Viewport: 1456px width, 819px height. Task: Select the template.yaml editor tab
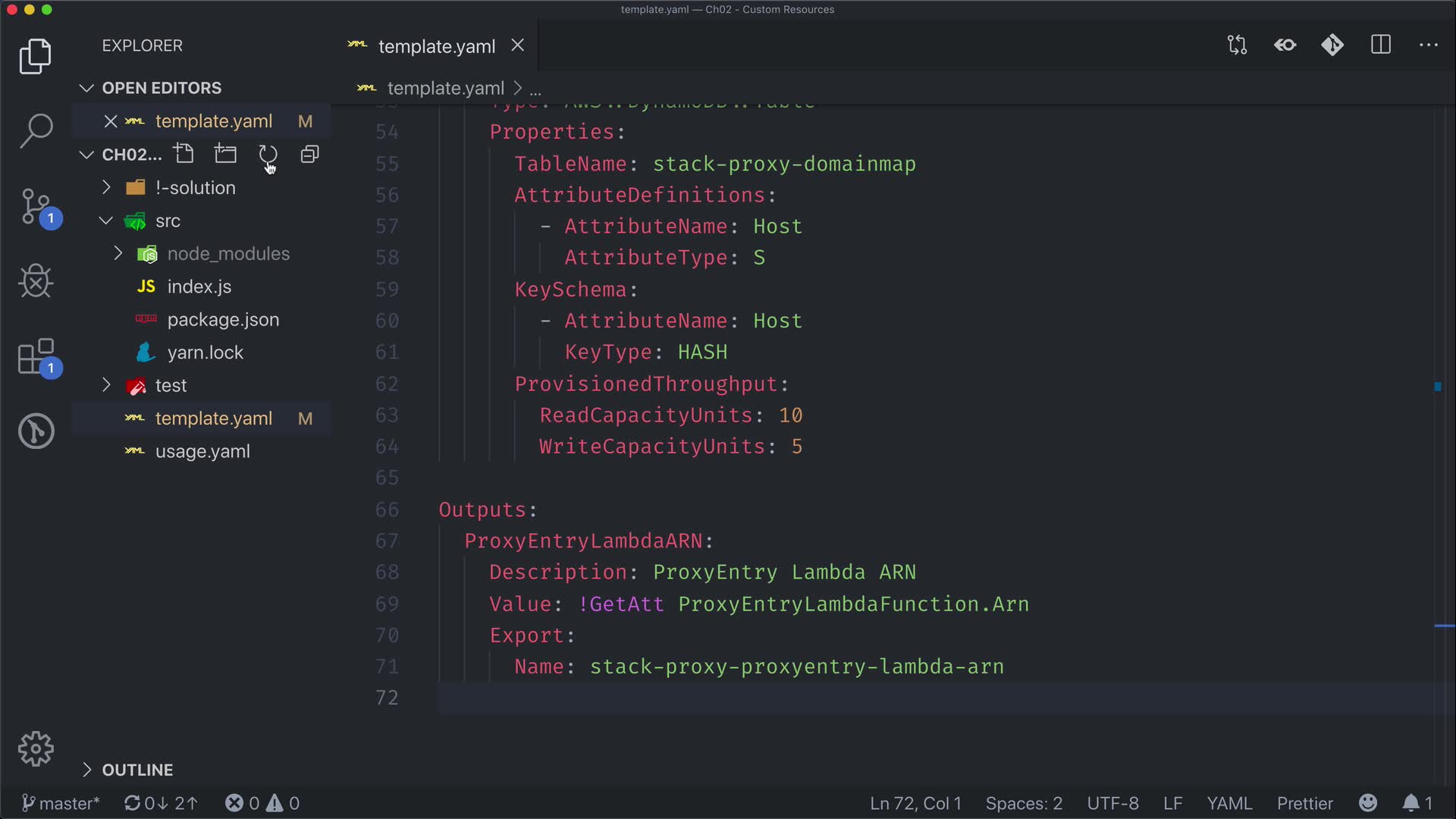(436, 46)
